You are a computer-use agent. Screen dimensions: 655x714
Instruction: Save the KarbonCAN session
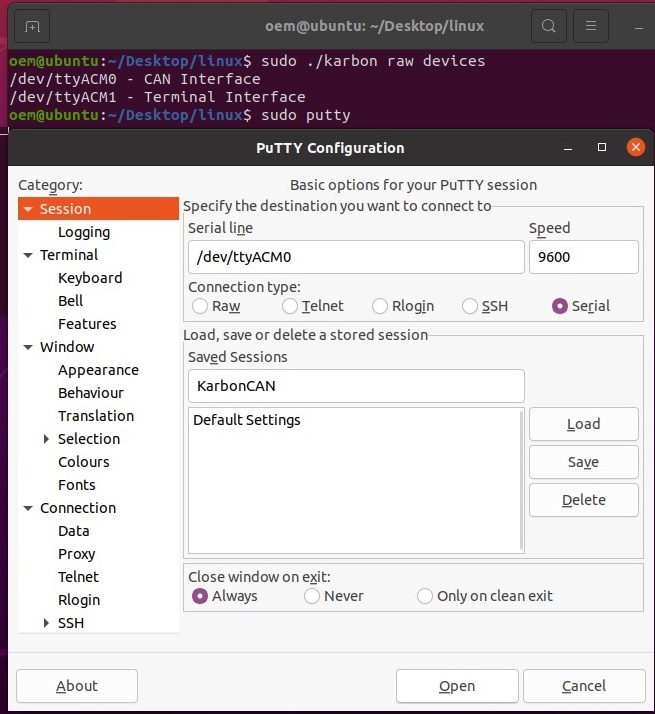coord(583,462)
